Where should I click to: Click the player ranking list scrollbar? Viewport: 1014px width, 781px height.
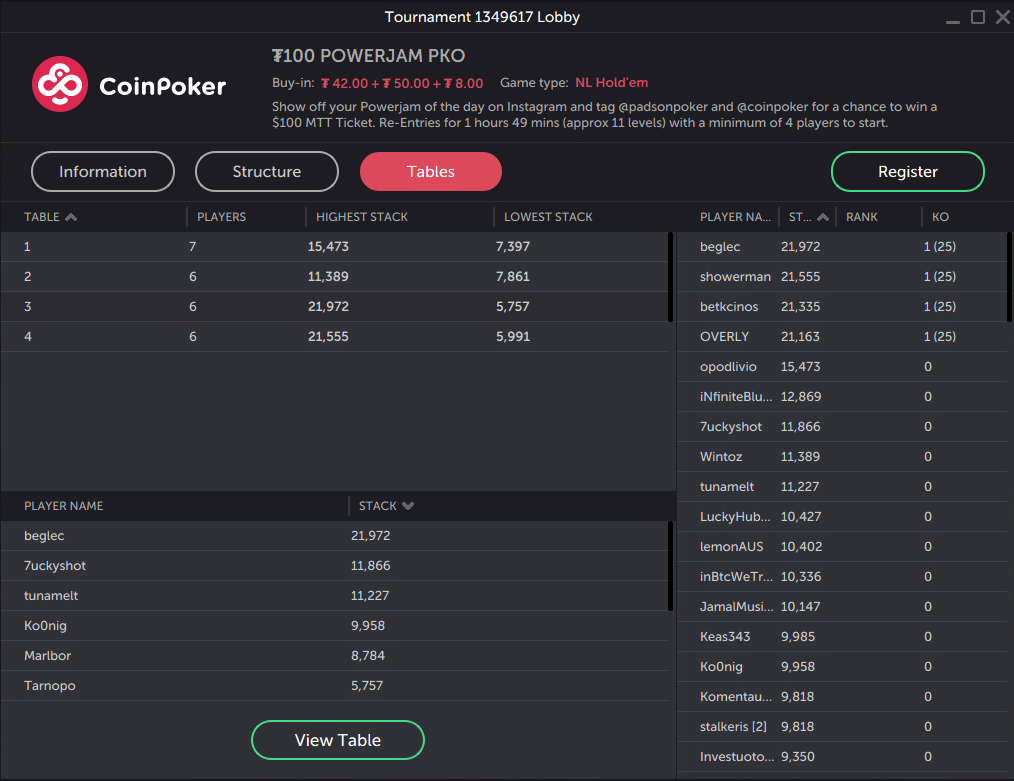pyautogui.click(x=1009, y=277)
